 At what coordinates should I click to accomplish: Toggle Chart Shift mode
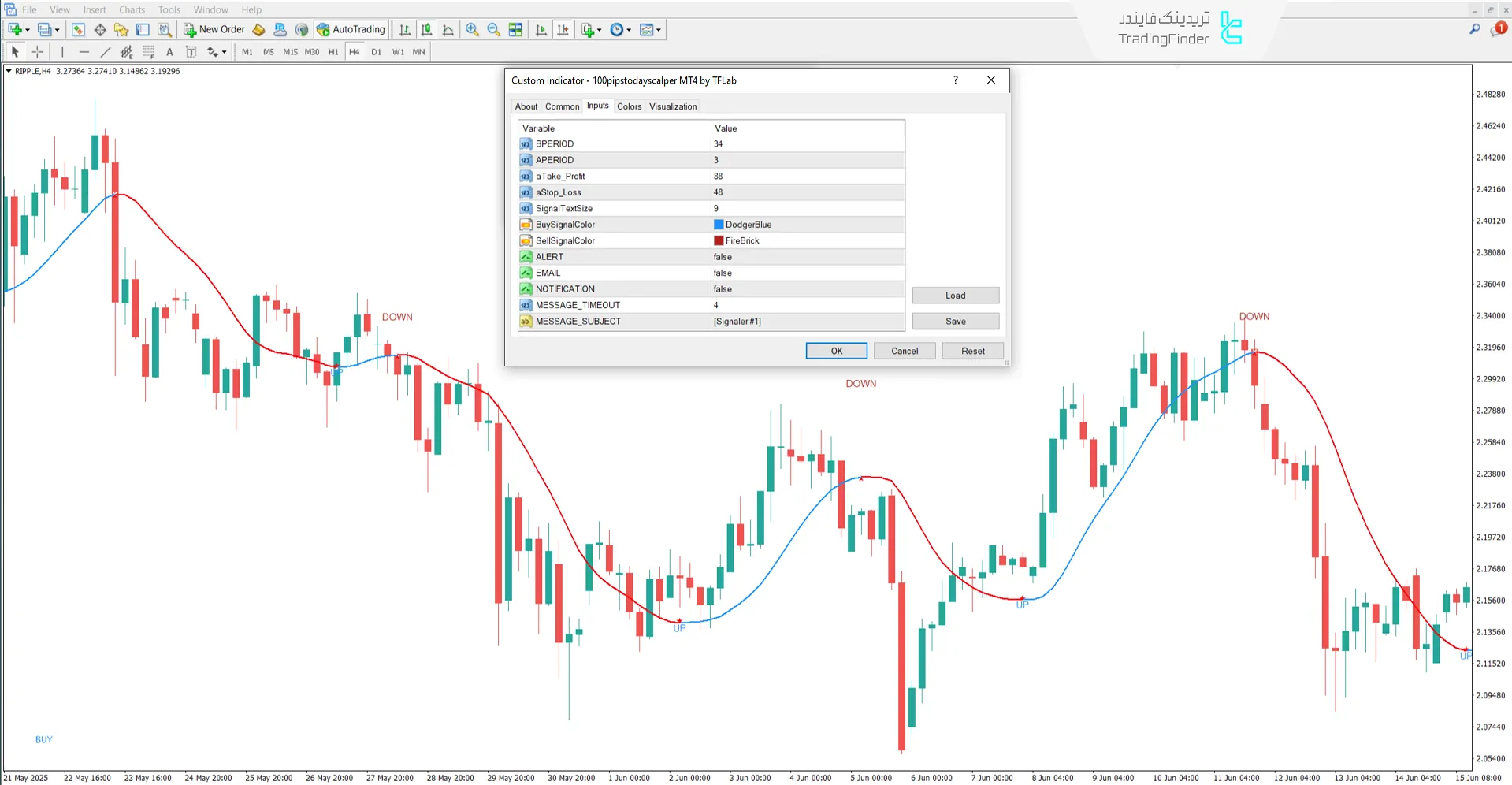(x=563, y=29)
